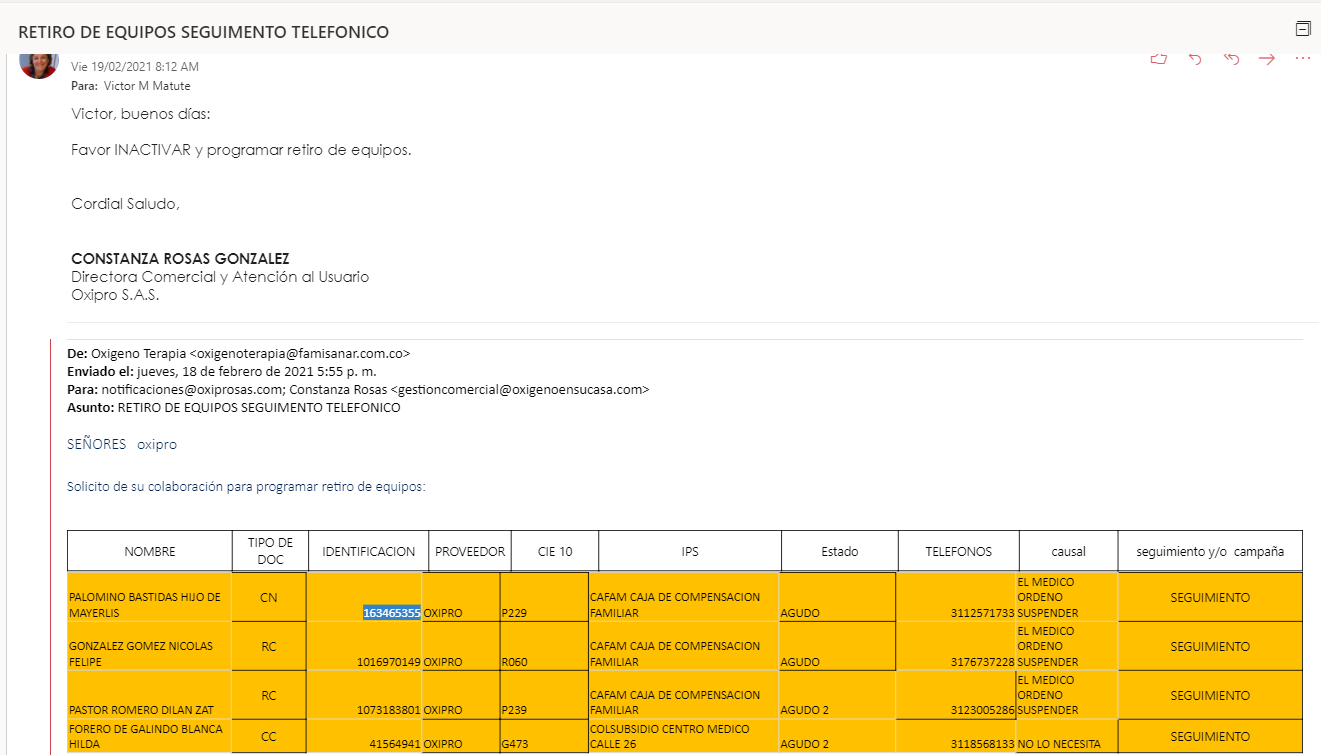The height and width of the screenshot is (755, 1321).
Task: Click the IDENTIFICACION column header
Action: (369, 551)
